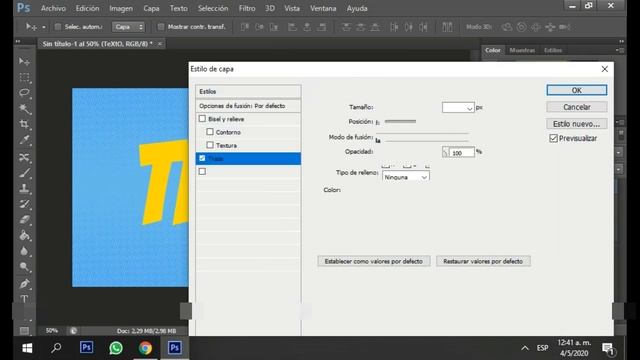This screenshot has height=360, width=640.
Task: Select the Lasso tool
Action: point(24,93)
